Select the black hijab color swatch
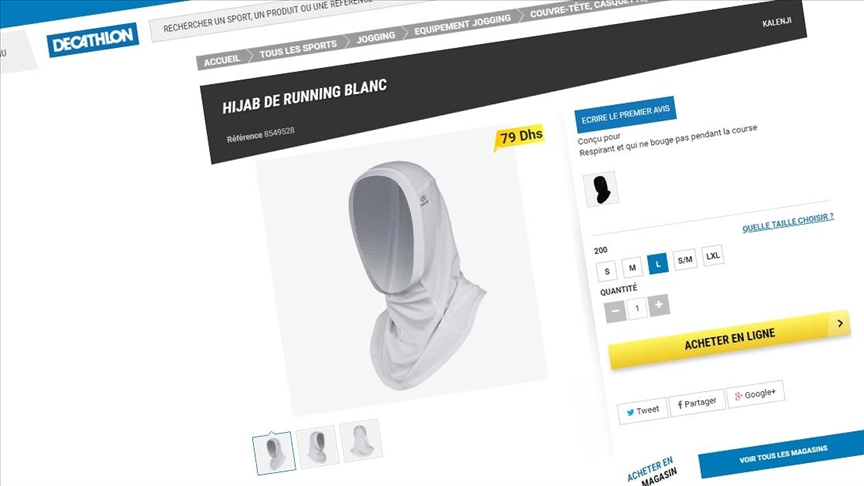The height and width of the screenshot is (486, 864). pos(601,189)
